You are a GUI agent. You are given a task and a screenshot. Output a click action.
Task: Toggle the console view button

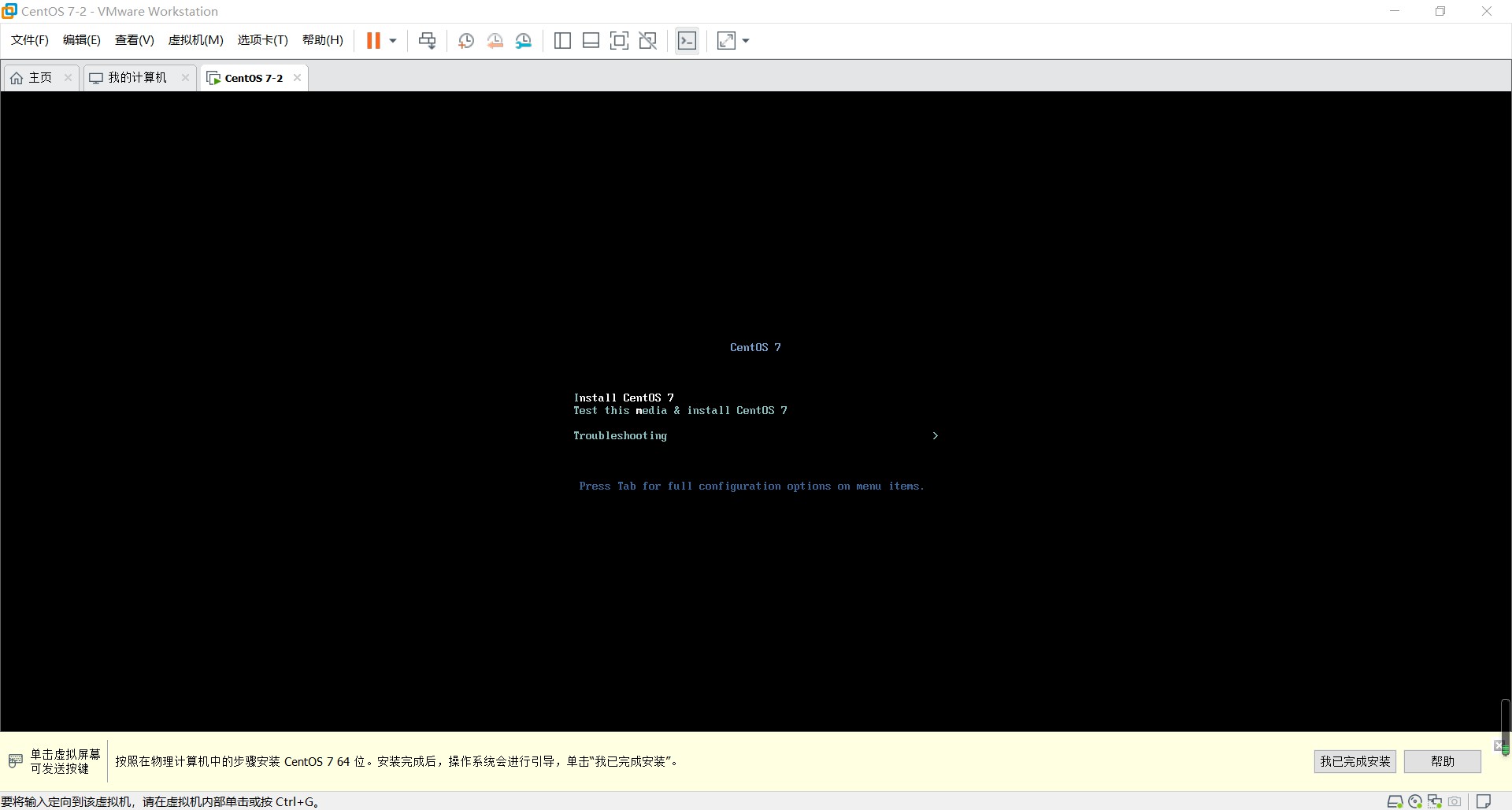687,41
